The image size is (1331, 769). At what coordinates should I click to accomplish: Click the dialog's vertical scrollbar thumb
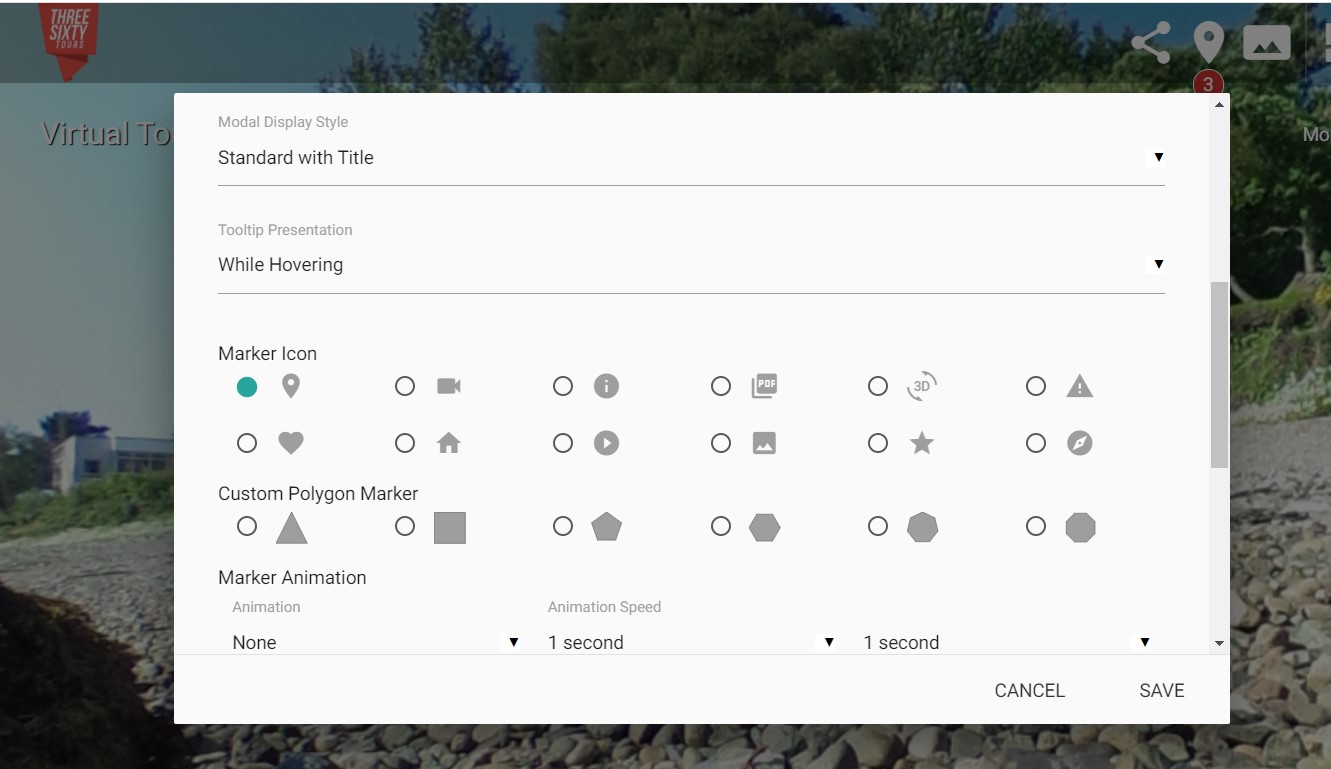pos(1218,375)
